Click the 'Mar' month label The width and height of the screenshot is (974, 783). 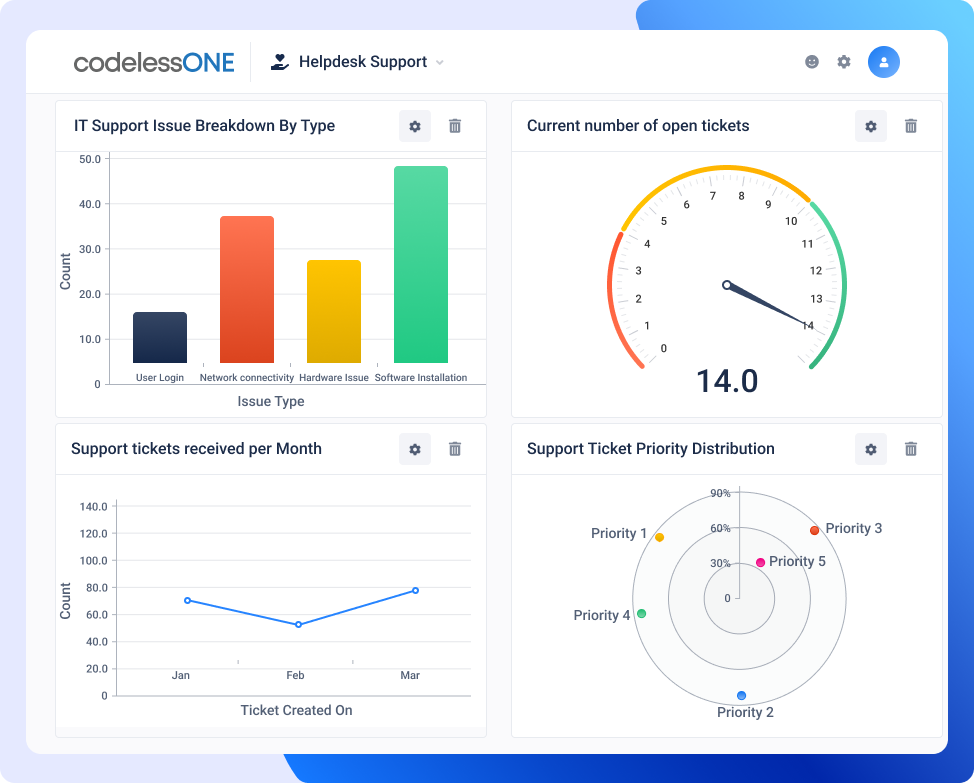tap(410, 675)
